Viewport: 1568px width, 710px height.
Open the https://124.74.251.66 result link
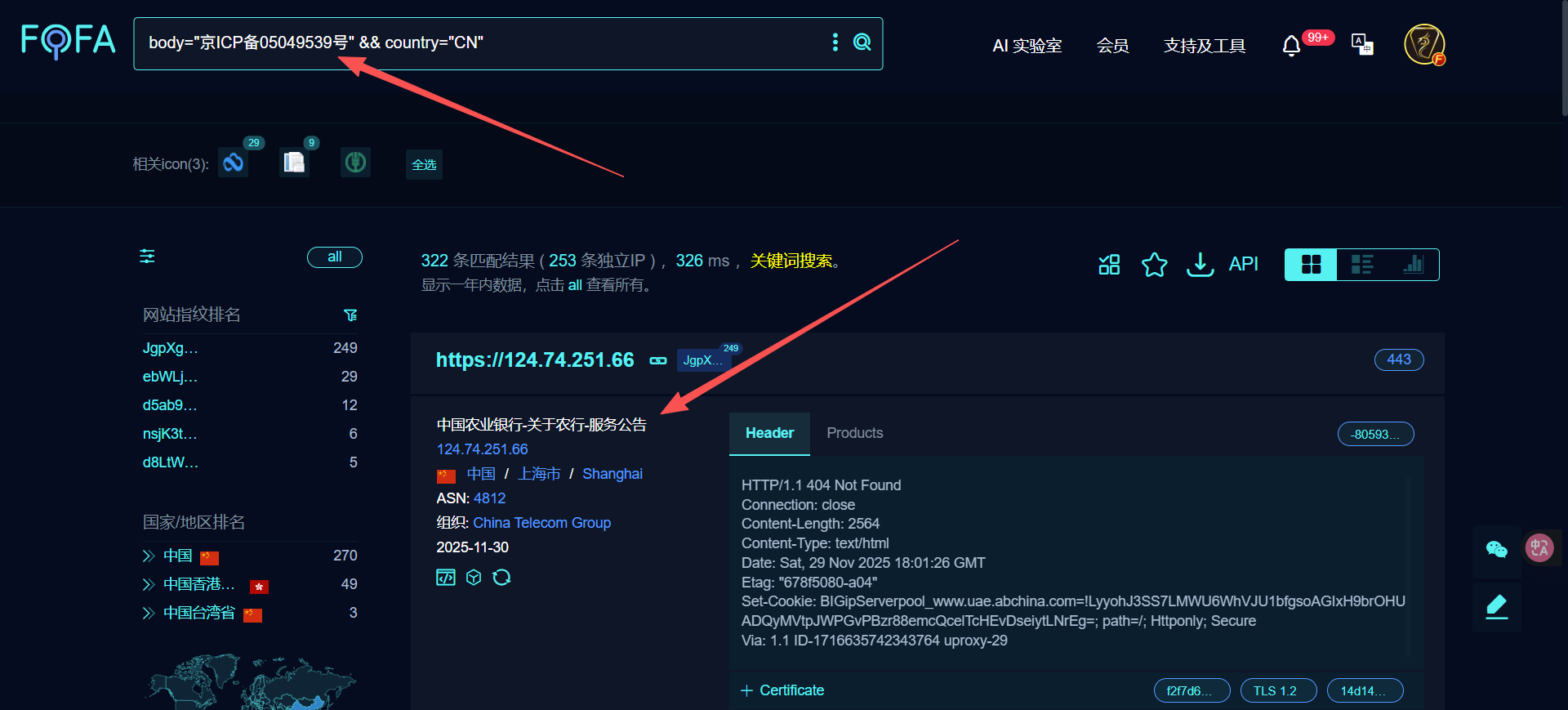pos(535,360)
